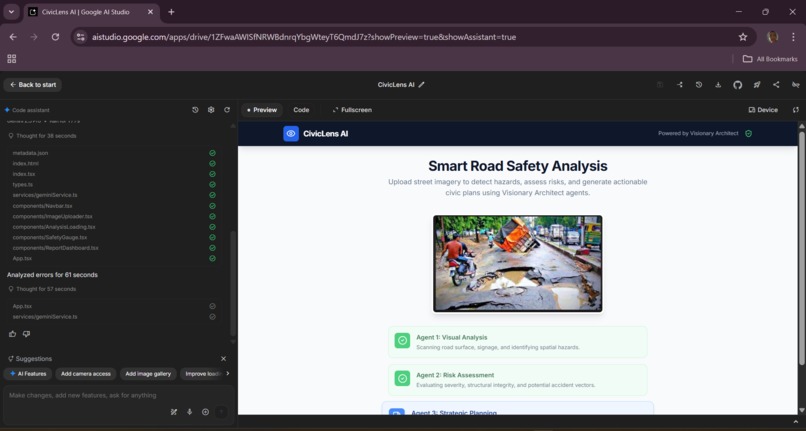Viewport: 806px width, 431px height.
Task: Click the Code assistant chat scrollbar
Action: coord(233,283)
